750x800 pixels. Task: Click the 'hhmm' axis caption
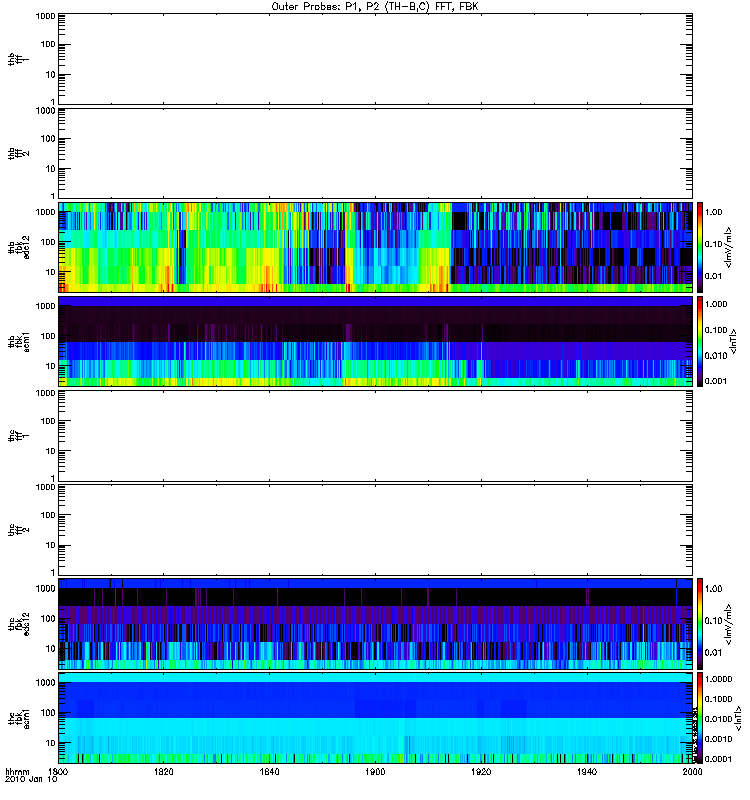pos(17,772)
